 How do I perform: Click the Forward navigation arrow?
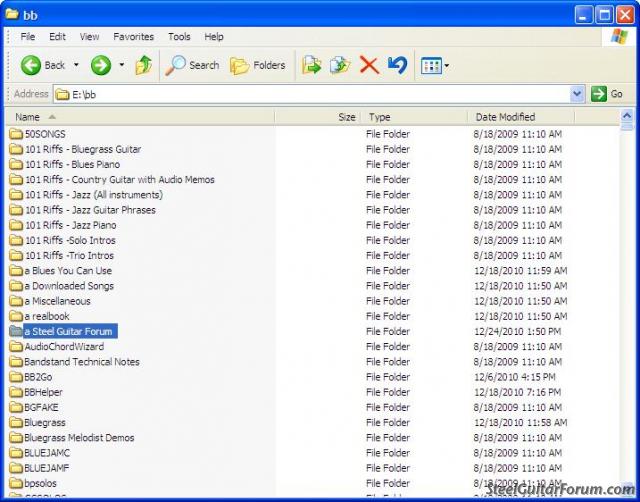pyautogui.click(x=101, y=65)
